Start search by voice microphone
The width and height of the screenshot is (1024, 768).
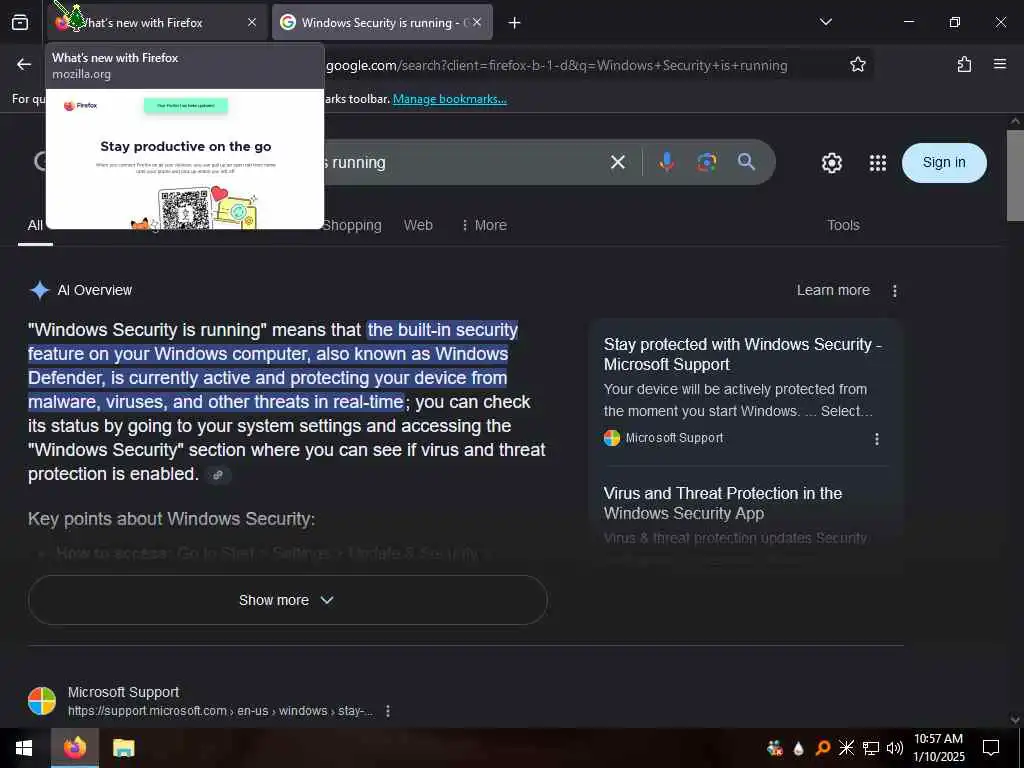(666, 162)
